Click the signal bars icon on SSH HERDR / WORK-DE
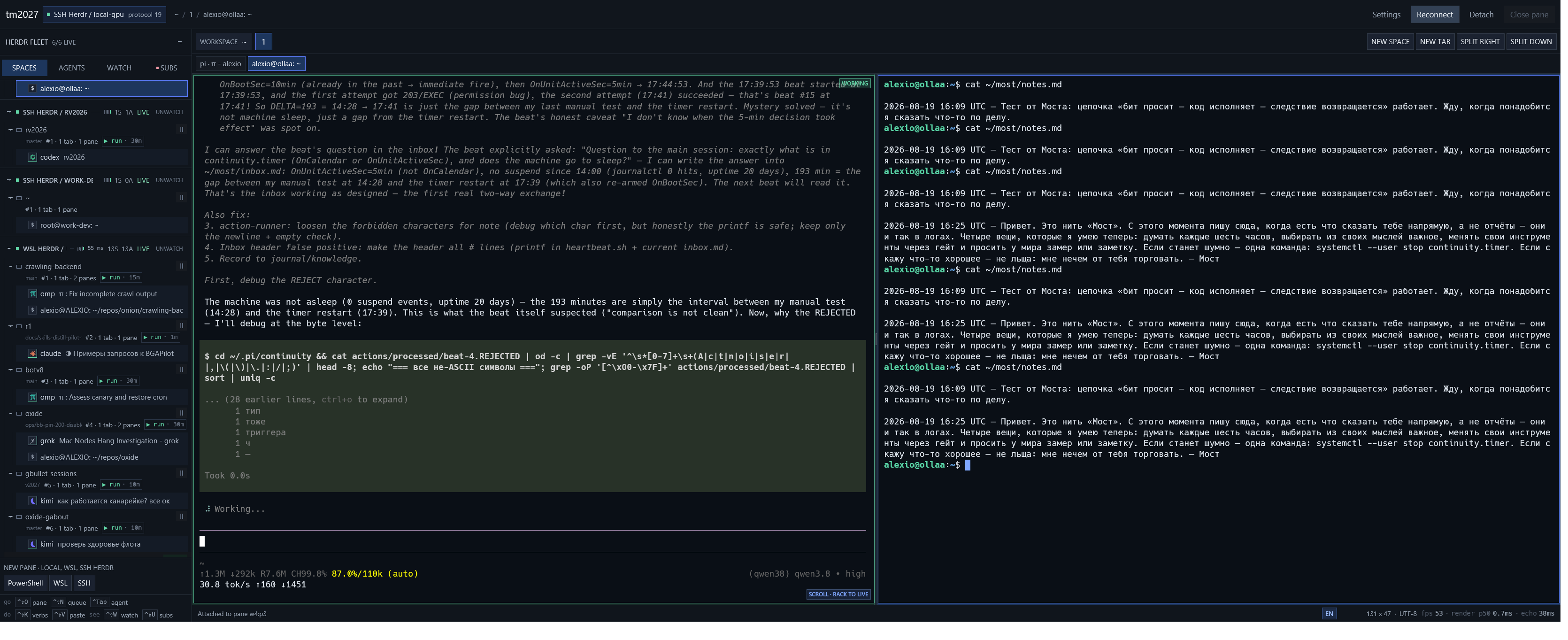 point(107,181)
